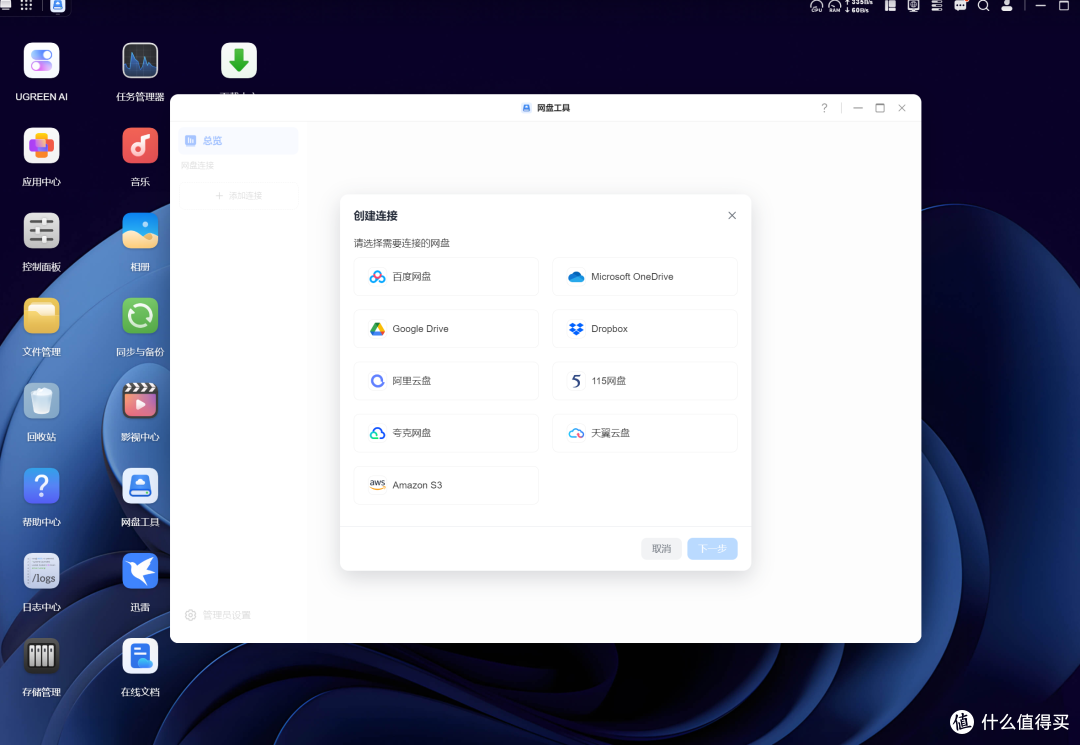Select 百度网盘 as the cloud drive
Screen dimensions: 1080x745
[446, 277]
